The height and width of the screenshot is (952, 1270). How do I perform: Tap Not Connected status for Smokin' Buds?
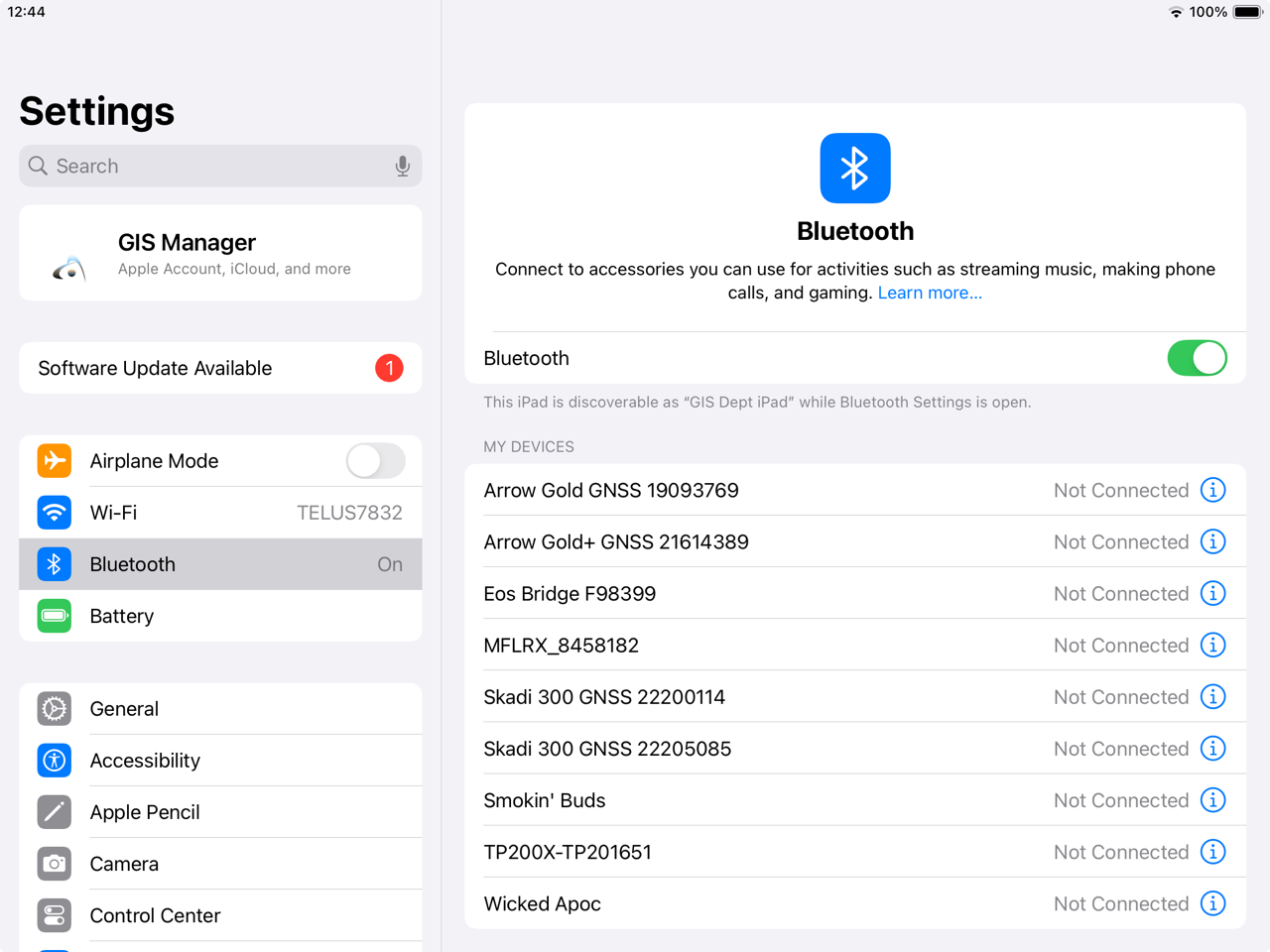coord(1121,800)
